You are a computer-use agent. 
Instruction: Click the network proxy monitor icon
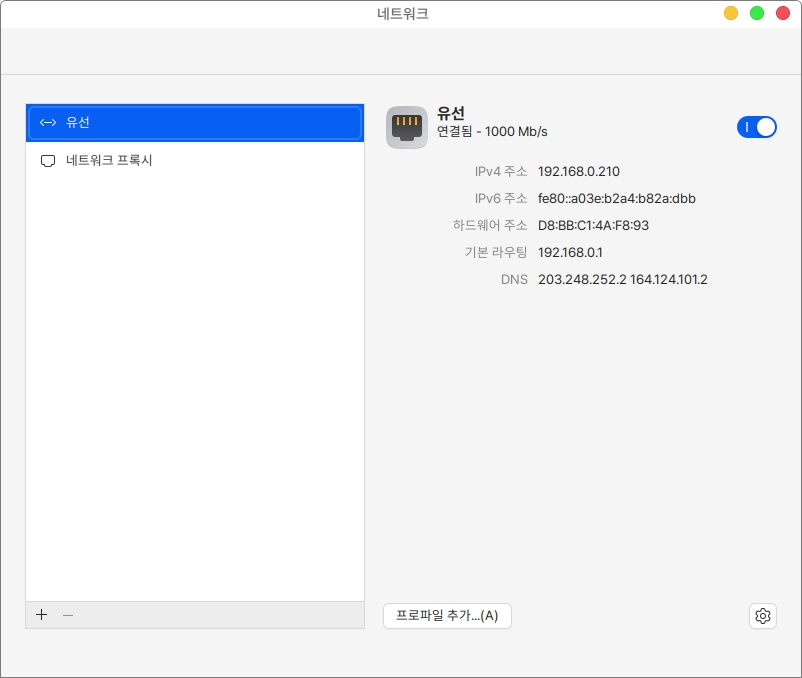47,161
